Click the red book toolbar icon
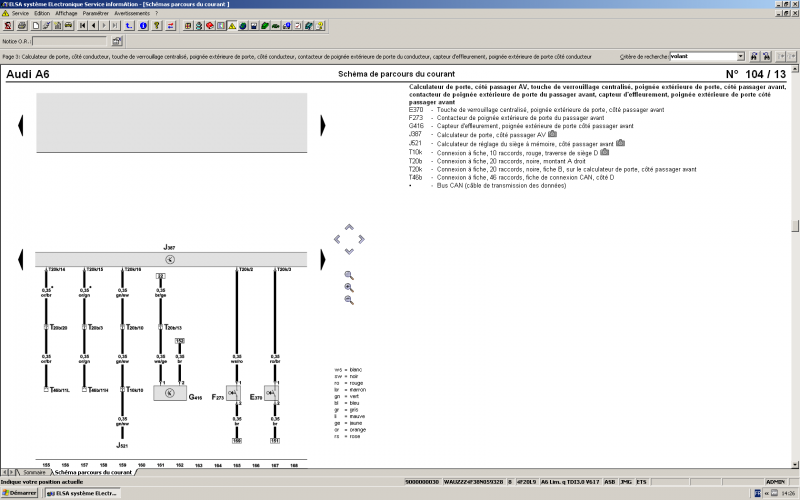This screenshot has width=800, height=500. 210,26
